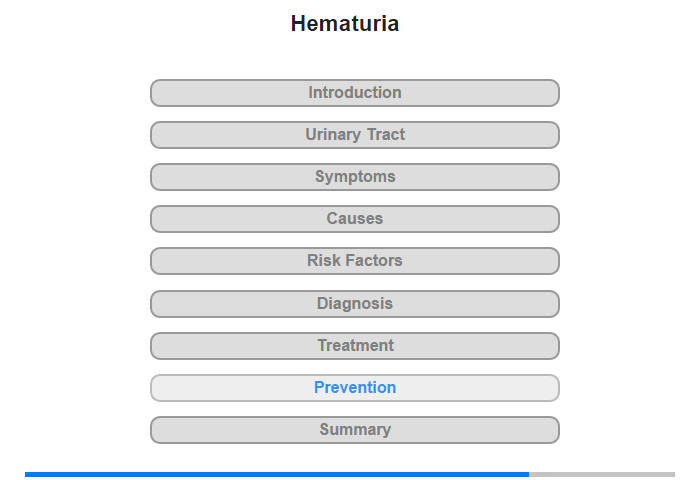Viewport: 700px width, 480px height.
Task: Pick the button directly above Prevention
Action: click(x=354, y=346)
